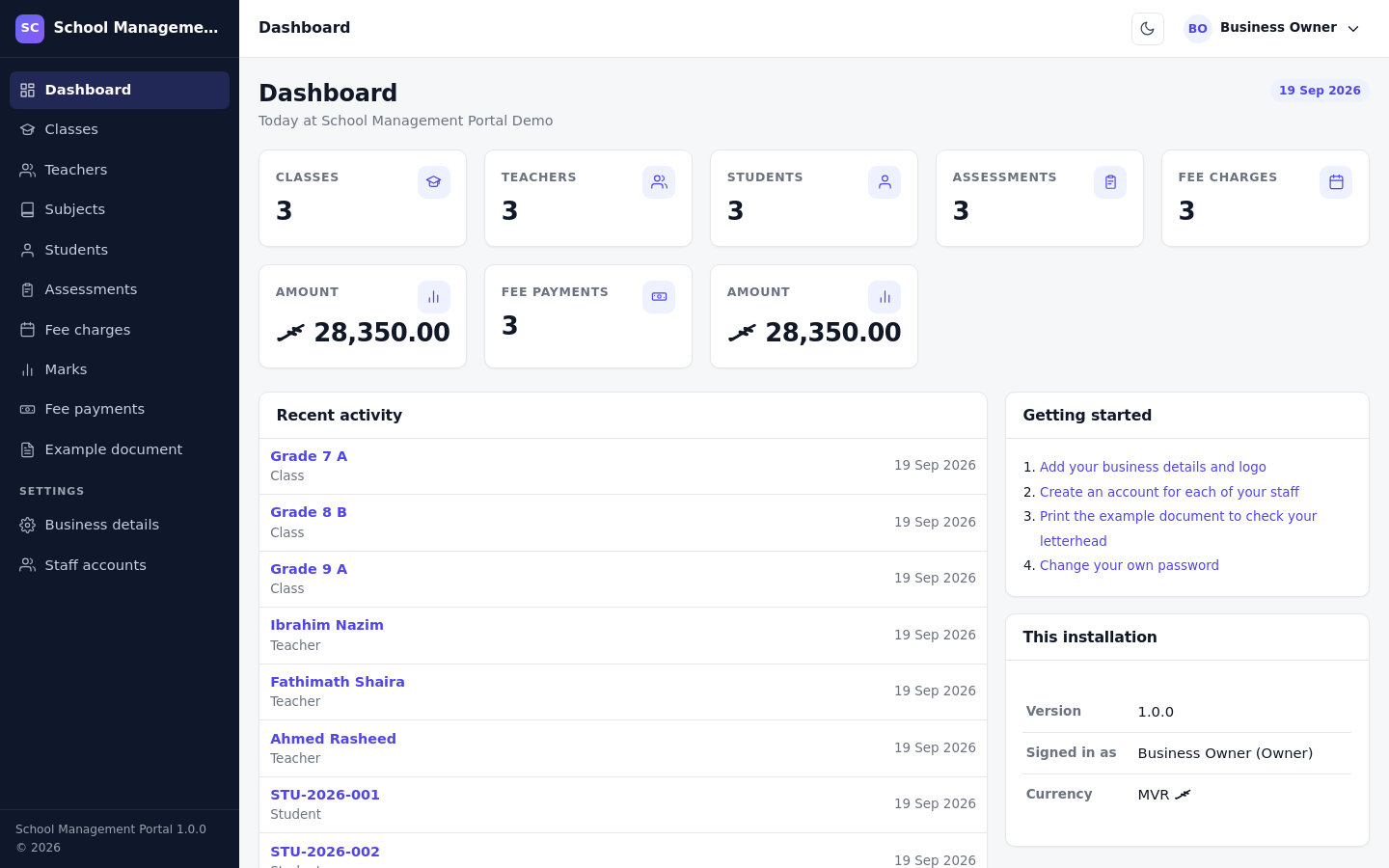Image resolution: width=1389 pixels, height=868 pixels.
Task: Click the Teachers people icon in sidebar
Action: (28, 170)
